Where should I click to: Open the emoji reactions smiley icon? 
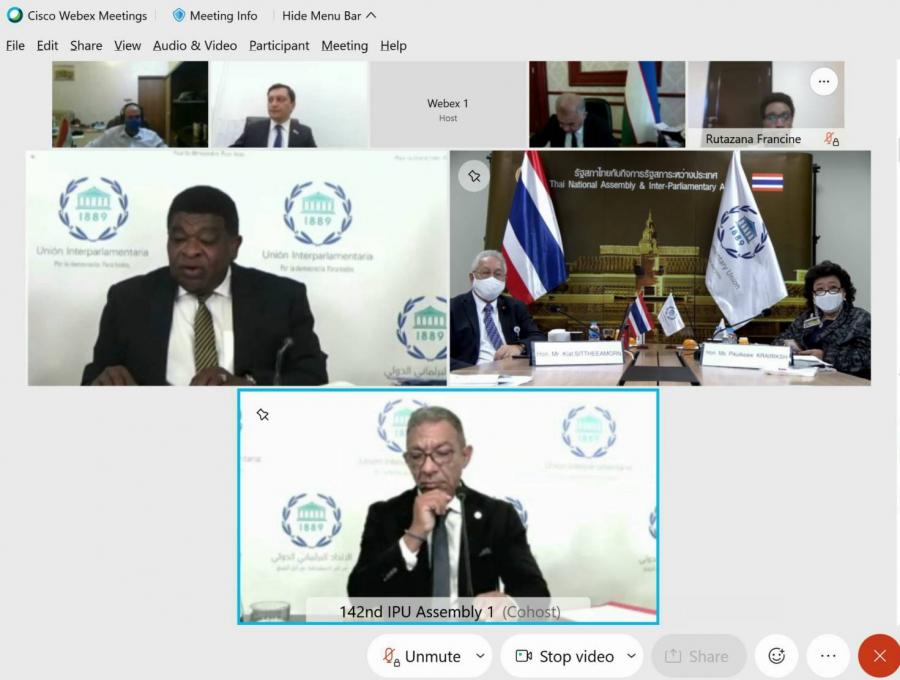point(777,655)
